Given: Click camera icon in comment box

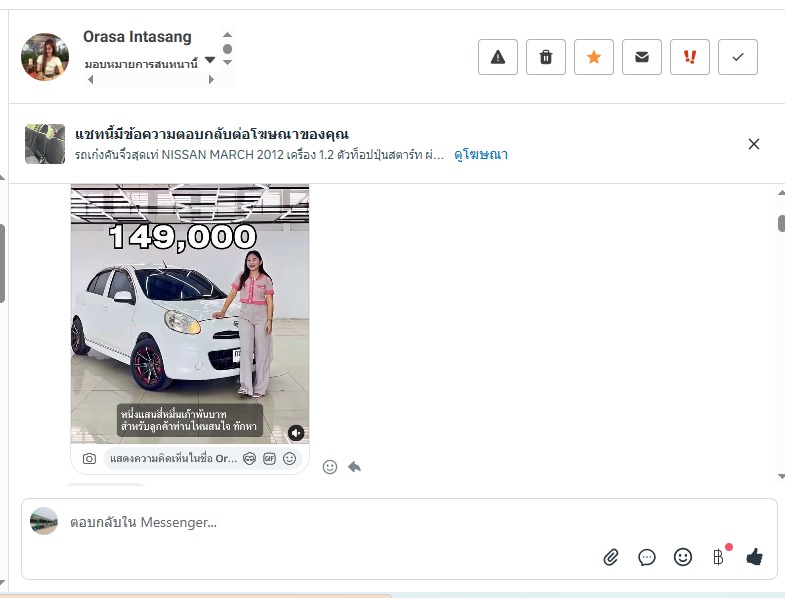Looking at the screenshot, I should tap(89, 458).
